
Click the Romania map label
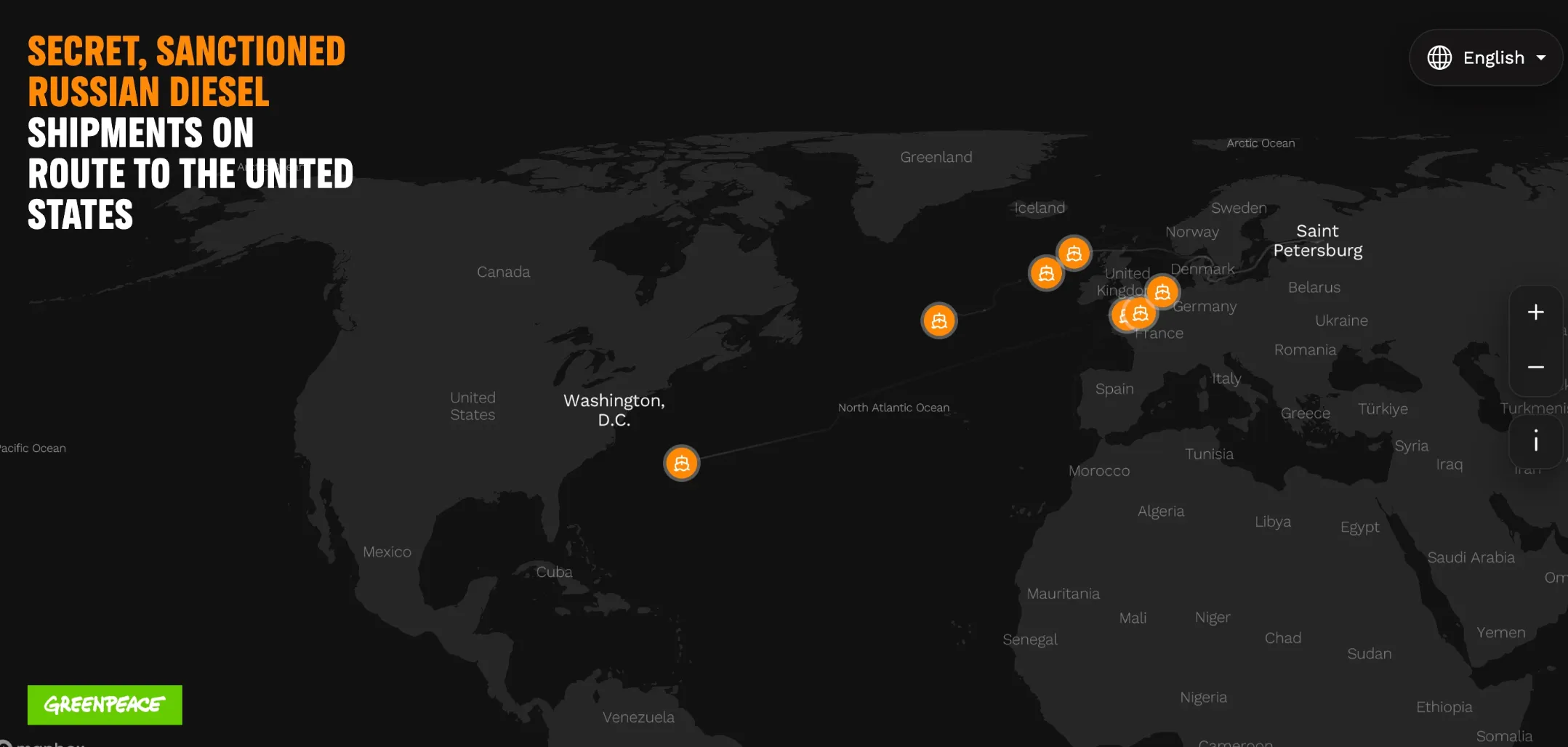pos(1305,350)
